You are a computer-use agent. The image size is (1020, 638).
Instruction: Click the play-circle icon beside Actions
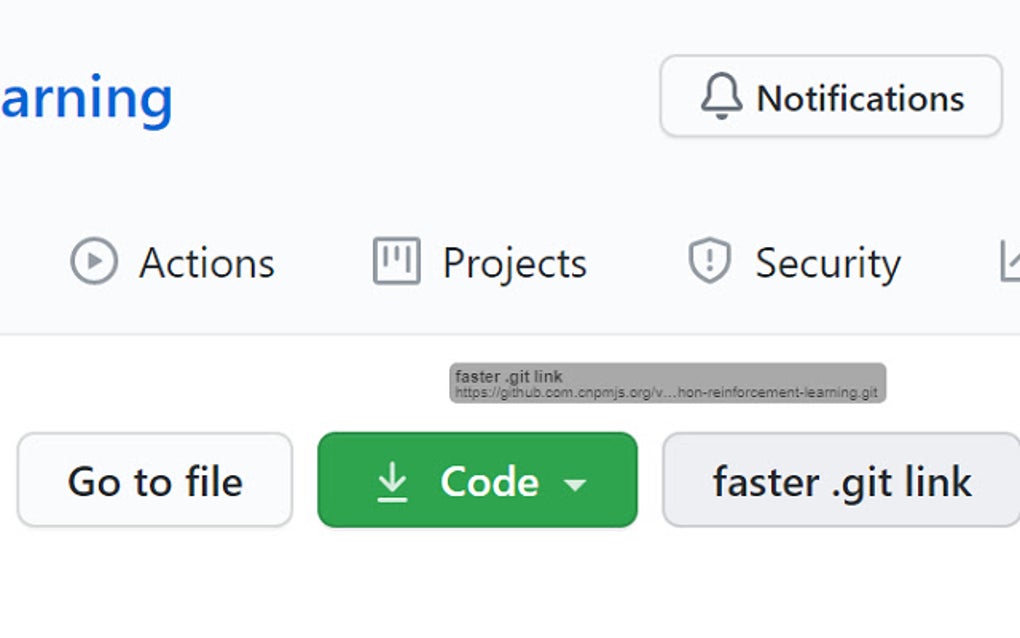click(94, 262)
